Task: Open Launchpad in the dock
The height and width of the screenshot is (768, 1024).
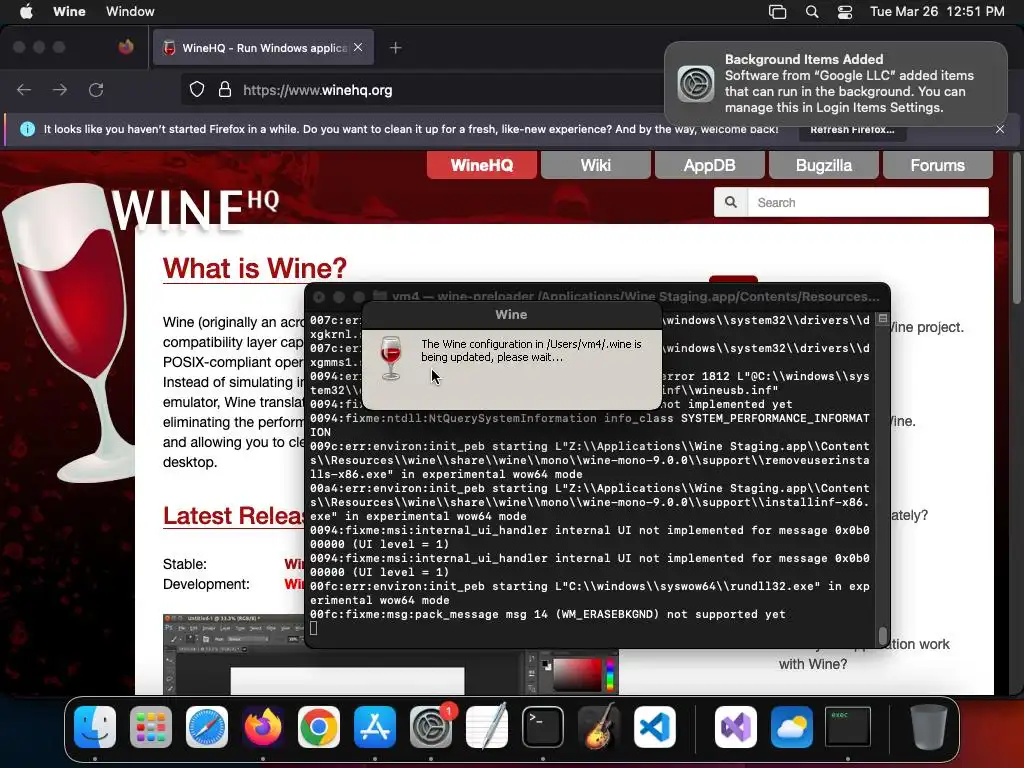Action: pos(151,727)
